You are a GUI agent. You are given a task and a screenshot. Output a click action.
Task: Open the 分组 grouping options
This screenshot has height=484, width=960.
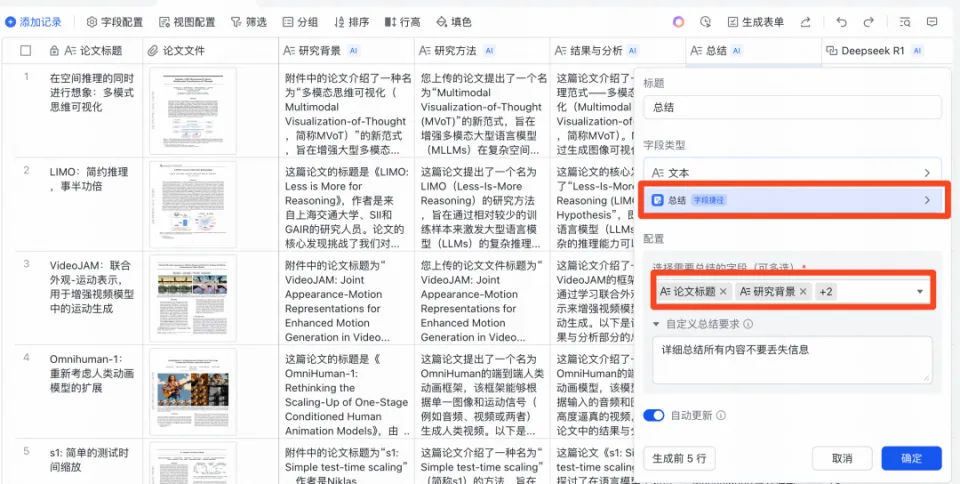[300, 22]
